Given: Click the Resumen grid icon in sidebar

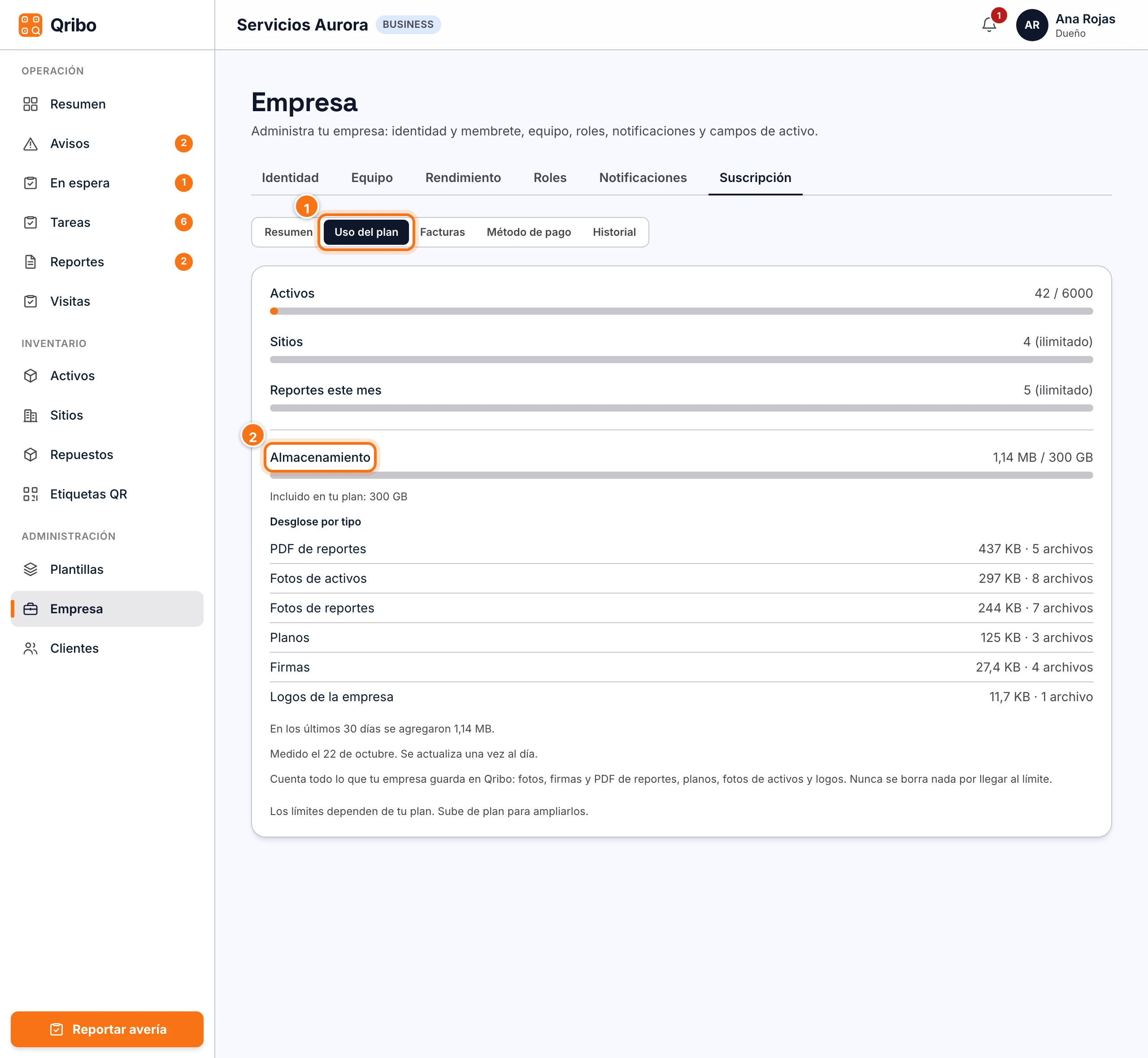Looking at the screenshot, I should click(30, 104).
